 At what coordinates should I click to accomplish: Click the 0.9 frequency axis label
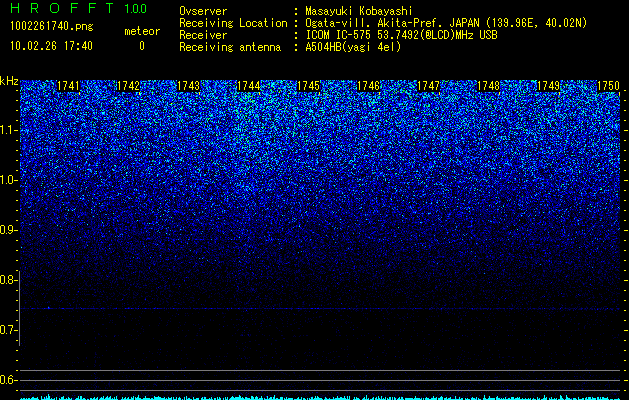tap(9, 230)
